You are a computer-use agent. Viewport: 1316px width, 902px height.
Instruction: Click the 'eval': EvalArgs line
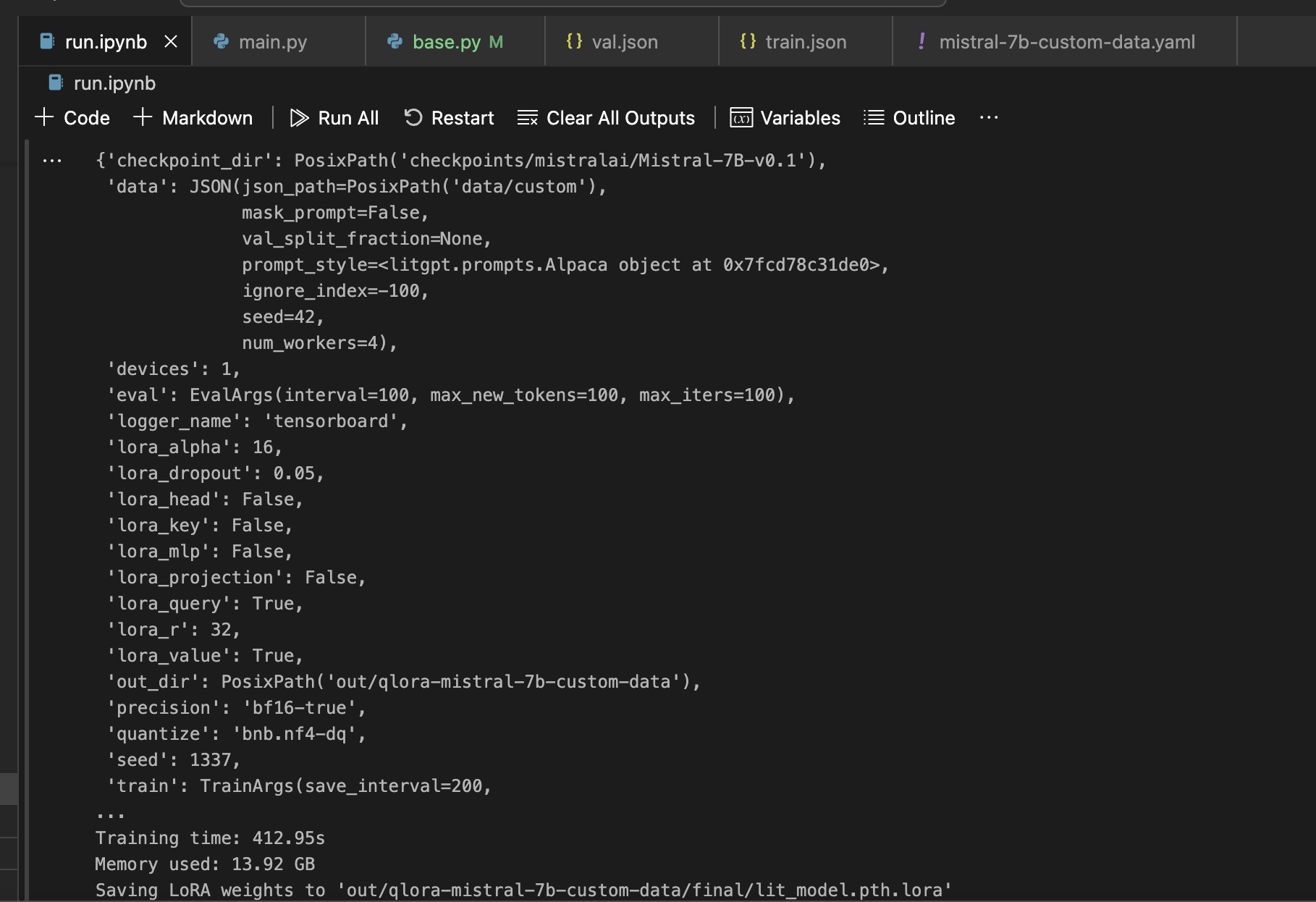point(450,395)
